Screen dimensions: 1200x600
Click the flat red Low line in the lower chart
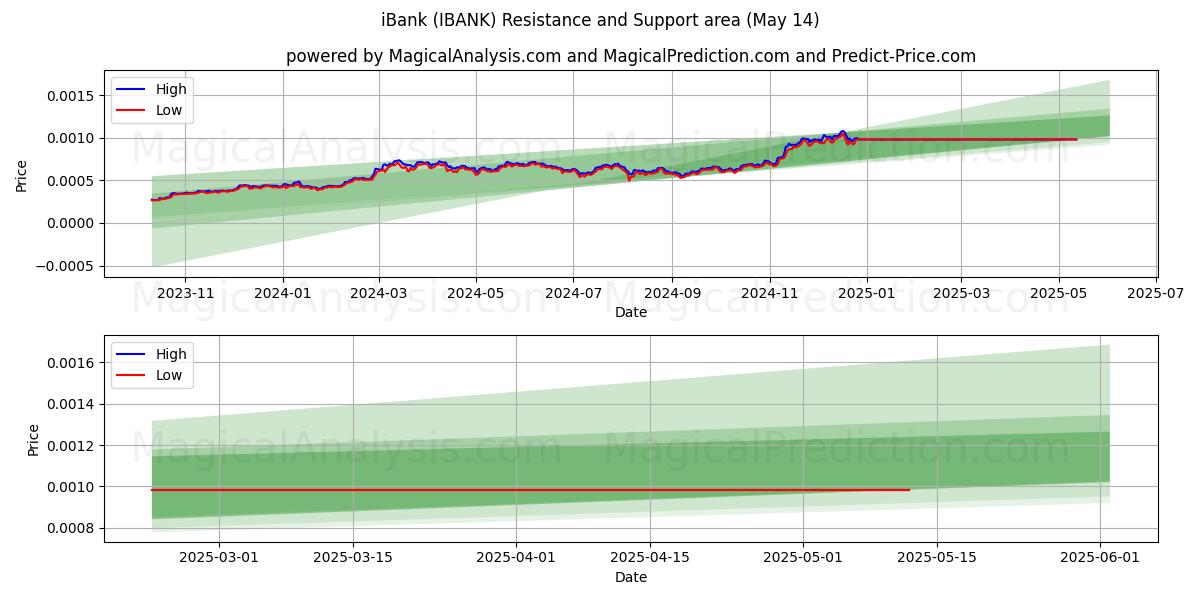pos(530,490)
